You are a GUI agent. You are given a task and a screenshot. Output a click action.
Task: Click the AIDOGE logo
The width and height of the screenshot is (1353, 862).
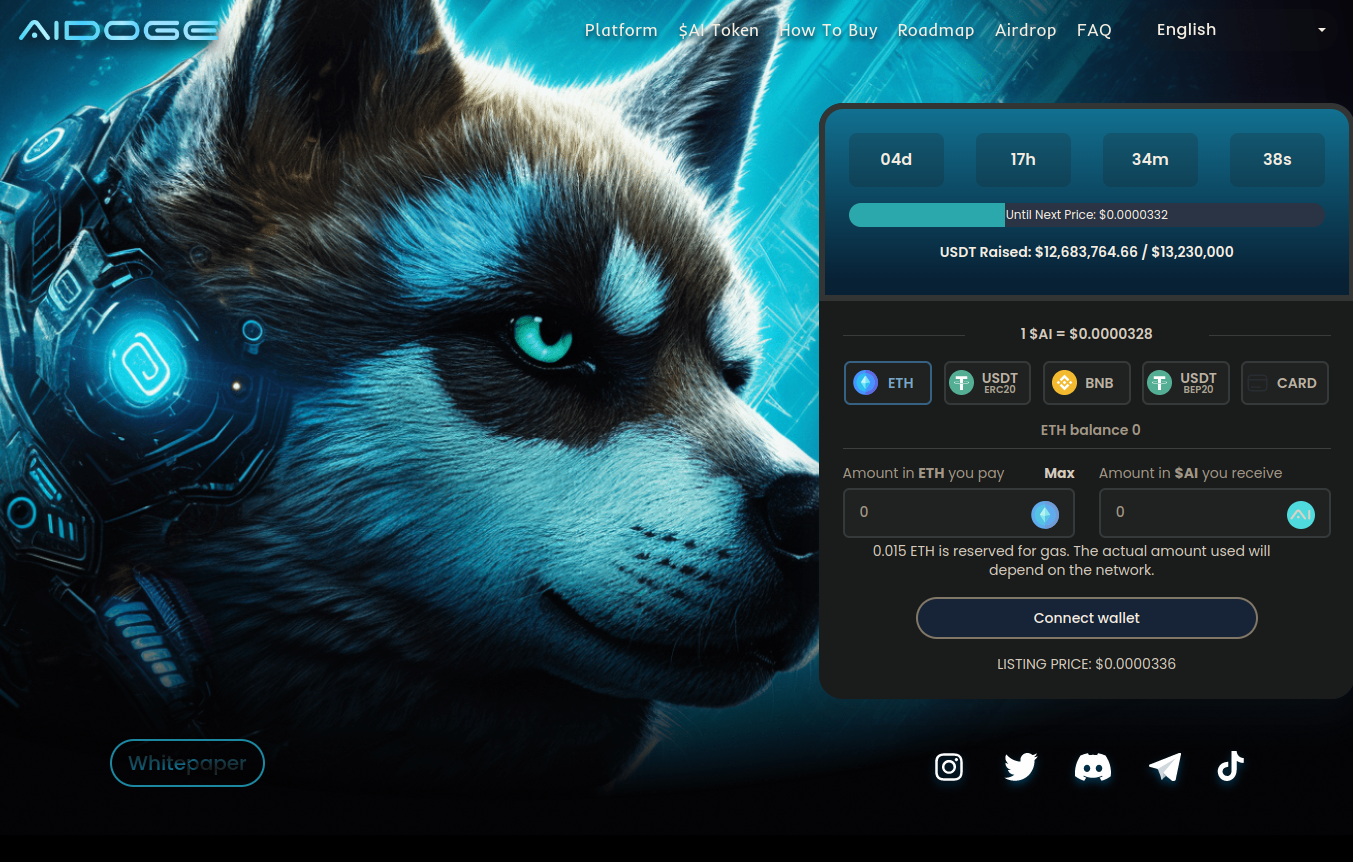coord(118,30)
